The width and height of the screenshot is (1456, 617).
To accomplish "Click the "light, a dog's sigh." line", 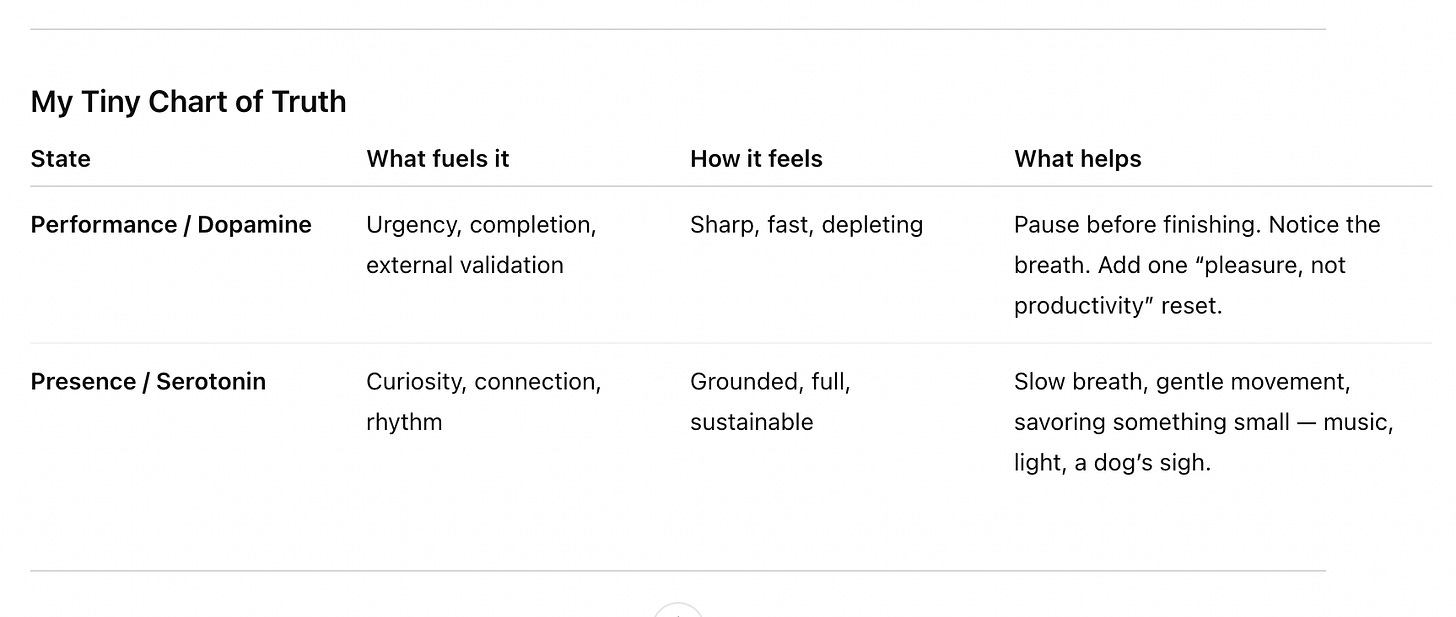I will tap(1111, 463).
